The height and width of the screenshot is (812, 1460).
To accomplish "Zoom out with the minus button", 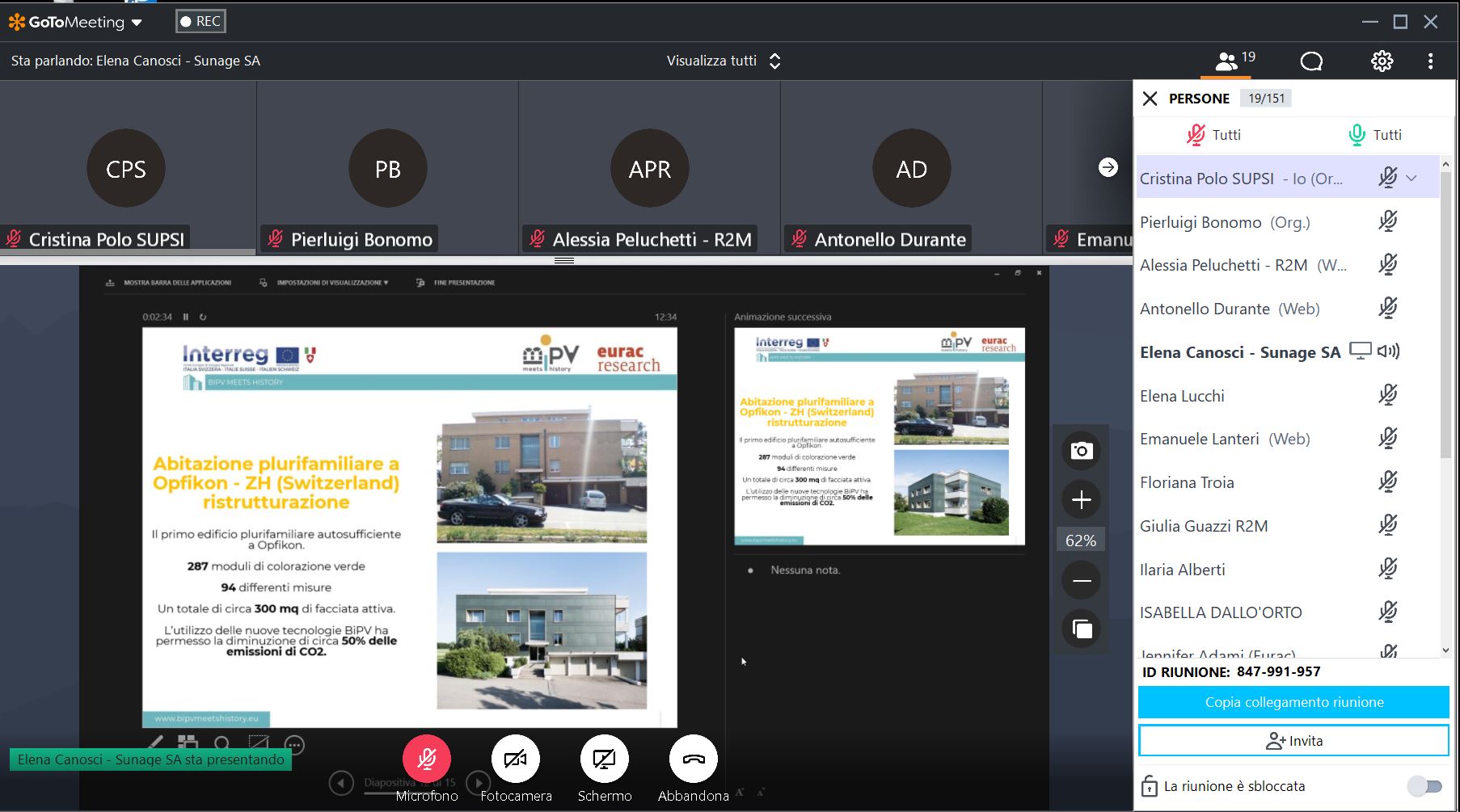I will 1082,581.
